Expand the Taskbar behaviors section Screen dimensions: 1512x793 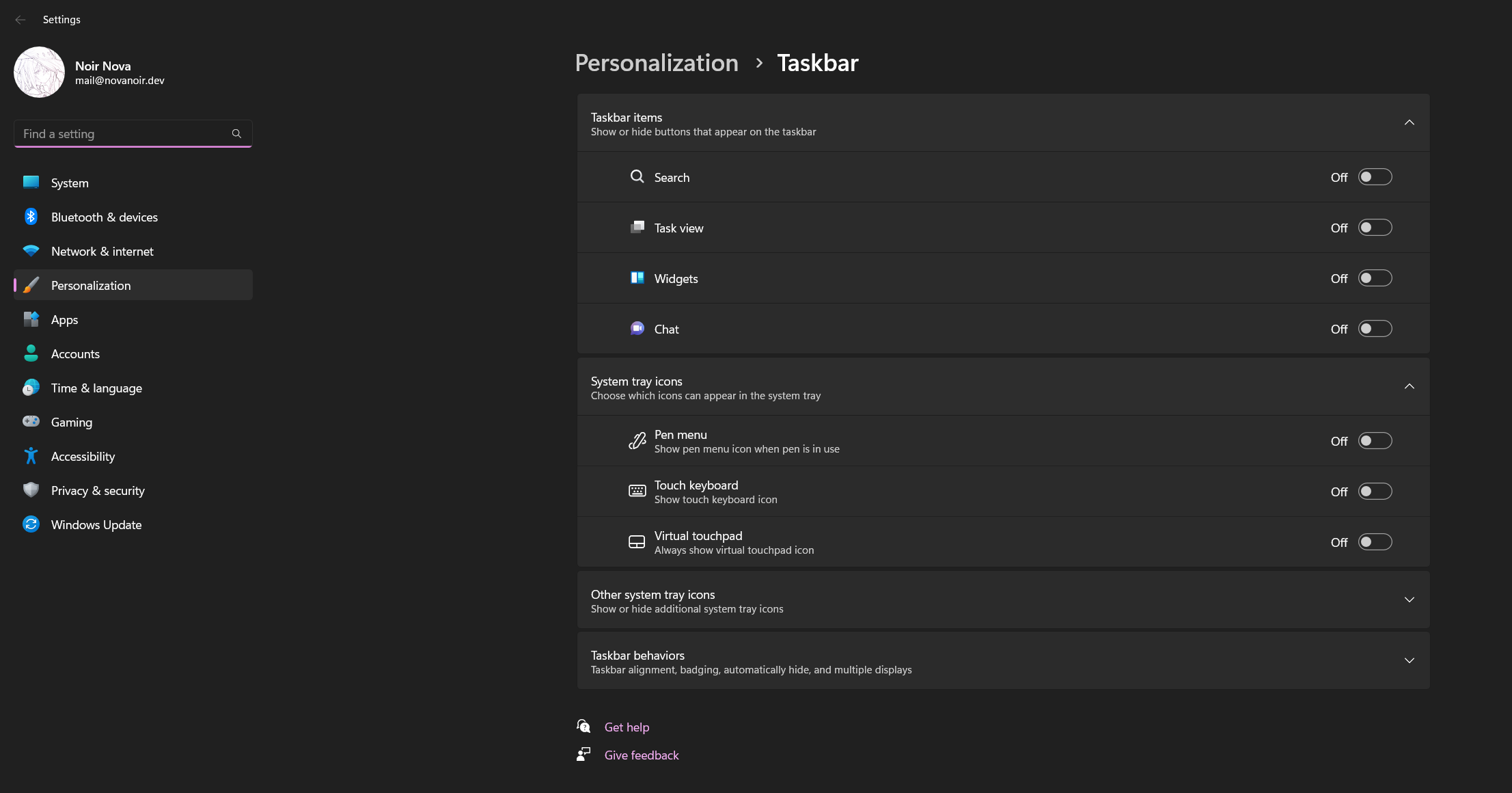(1409, 661)
